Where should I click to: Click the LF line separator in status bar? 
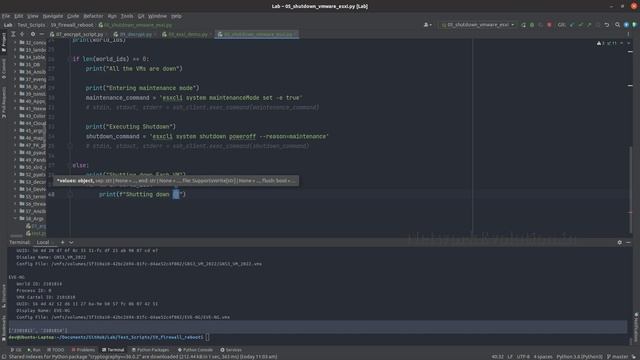coord(510,357)
